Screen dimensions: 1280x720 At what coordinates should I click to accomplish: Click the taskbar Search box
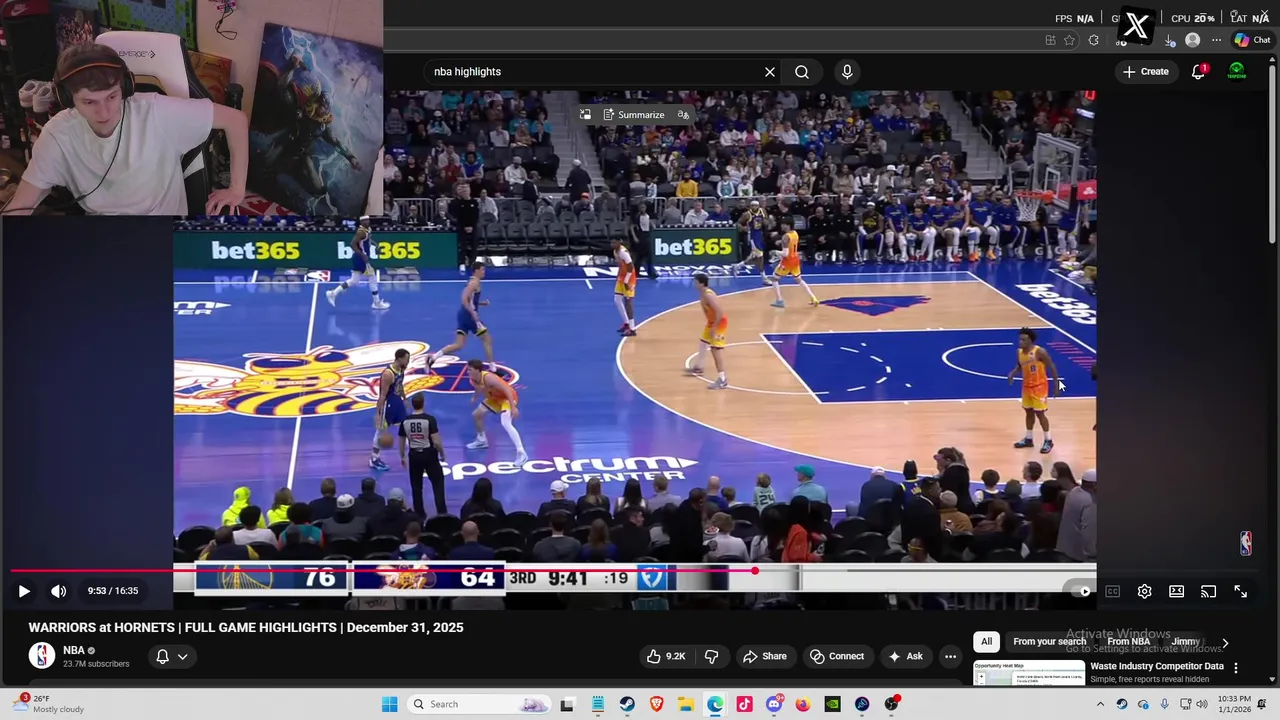[x=478, y=704]
